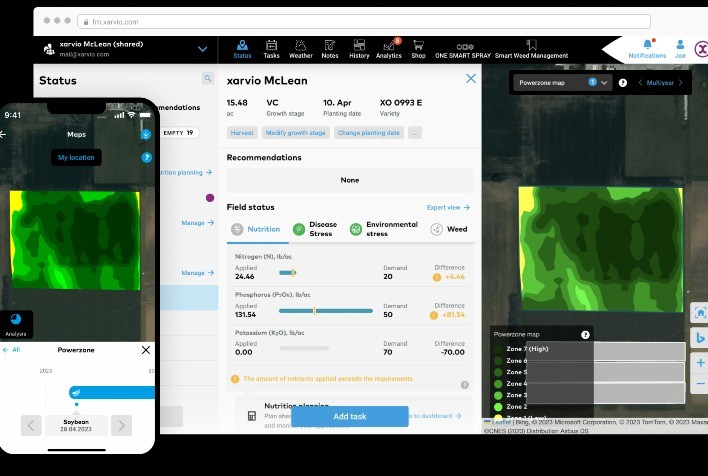Open the History section
Screen dimensions: 708x476
359,49
